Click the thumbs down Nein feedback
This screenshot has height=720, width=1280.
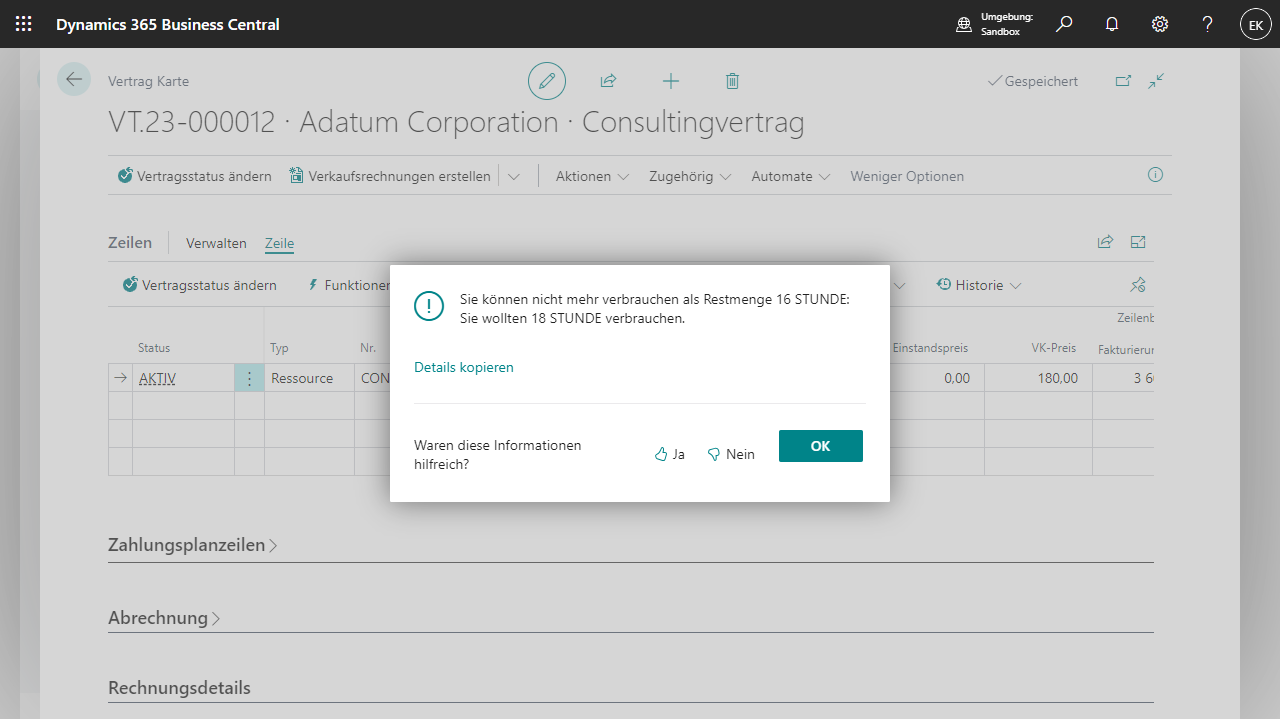pyautogui.click(x=731, y=454)
